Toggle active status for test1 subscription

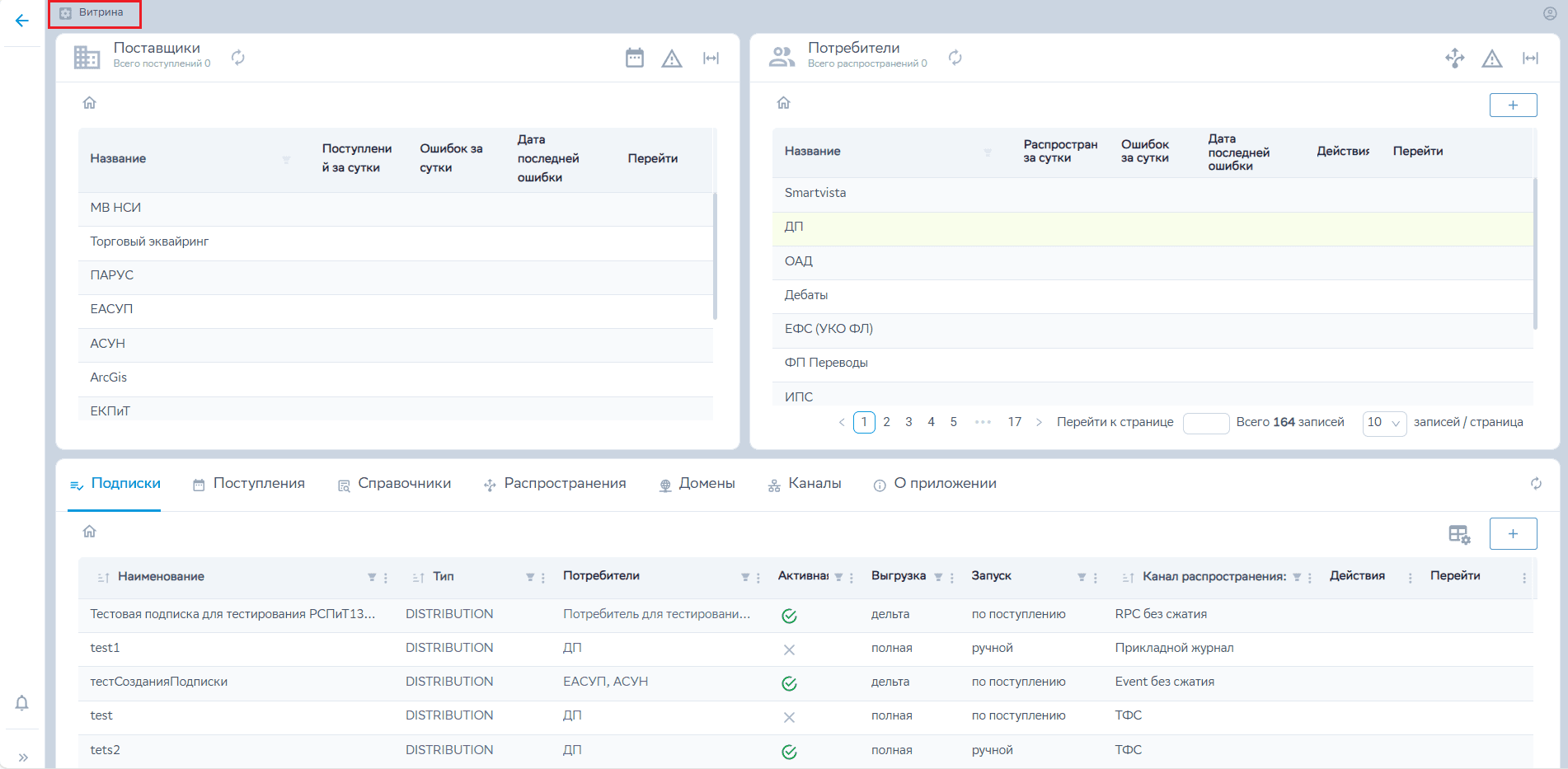(789, 649)
